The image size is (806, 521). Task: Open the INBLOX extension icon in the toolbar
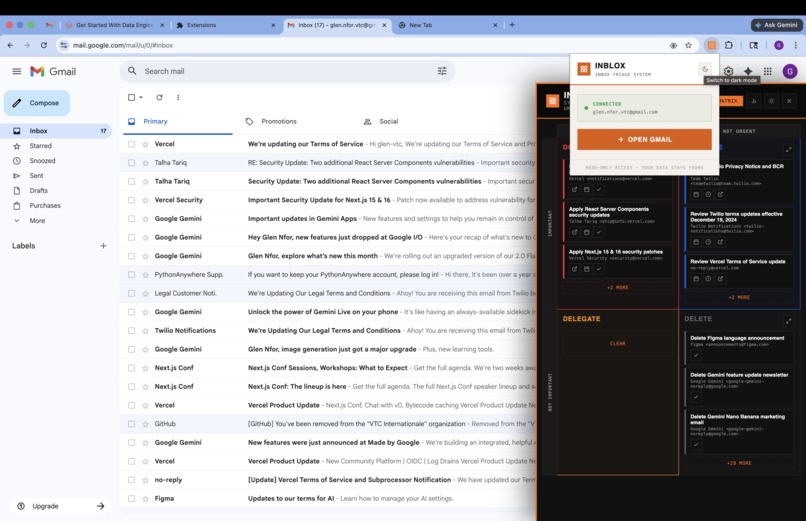(711, 45)
